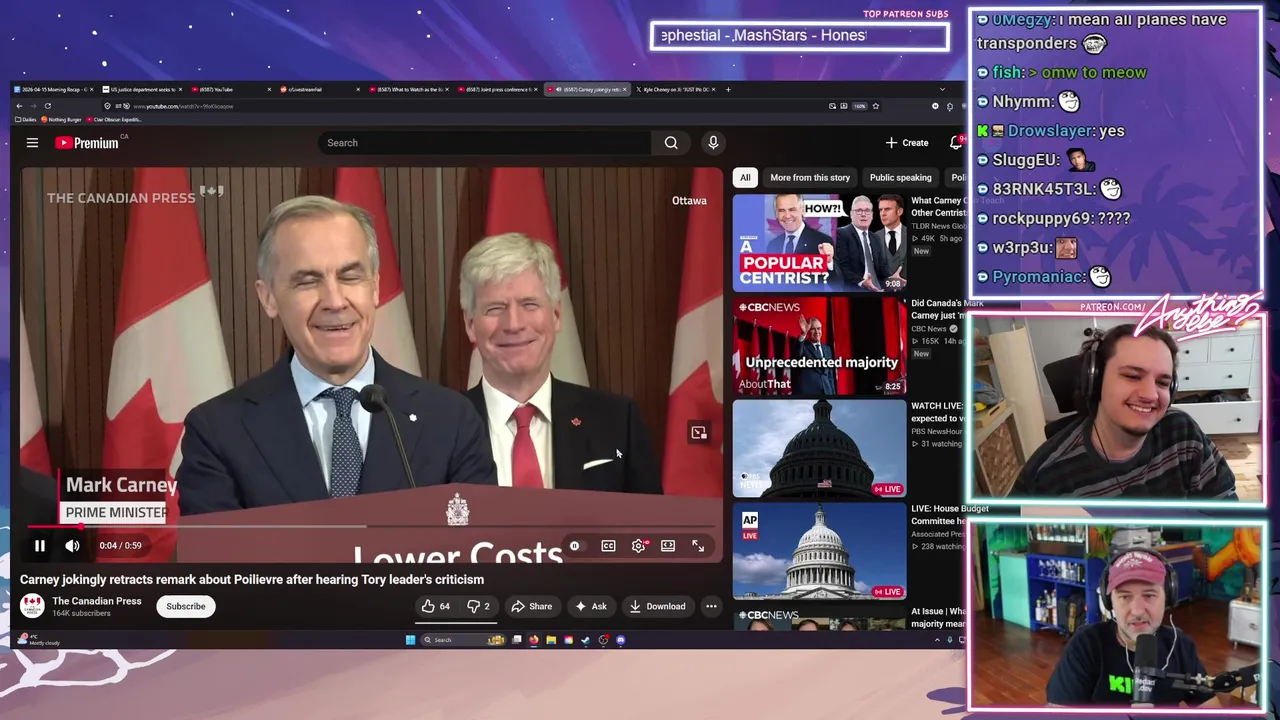This screenshot has width=1280, height=720.
Task: Show hidden system tray icons
Action: pyautogui.click(x=937, y=640)
